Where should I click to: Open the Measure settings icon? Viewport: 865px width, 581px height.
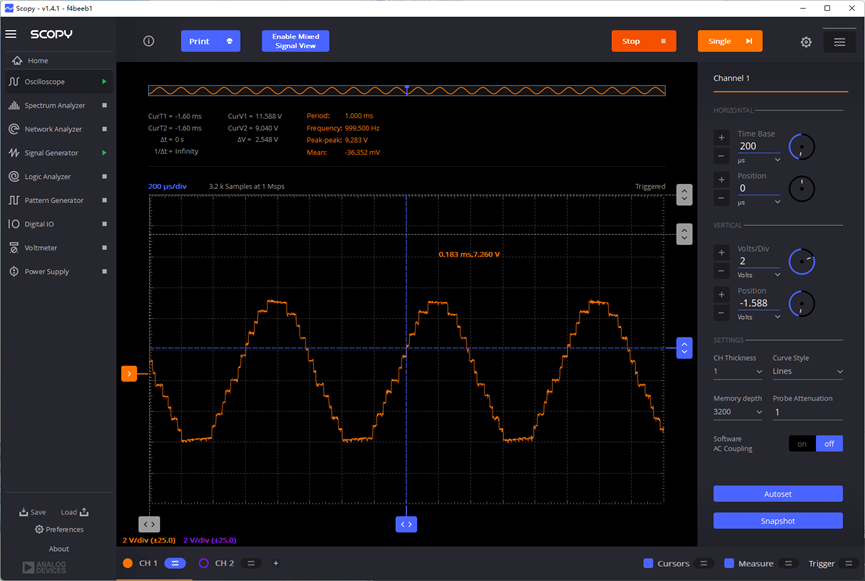pos(788,563)
